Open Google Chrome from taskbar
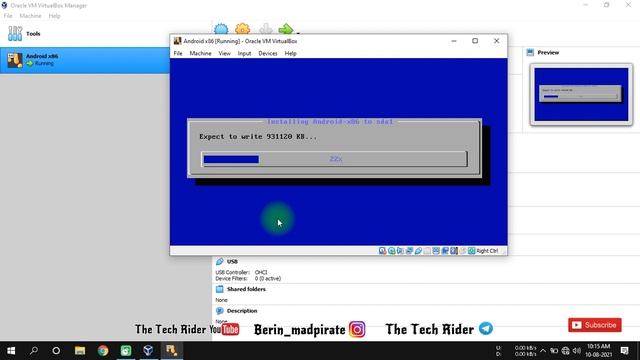Image resolution: width=640 pixels, height=360 pixels. coord(103,351)
